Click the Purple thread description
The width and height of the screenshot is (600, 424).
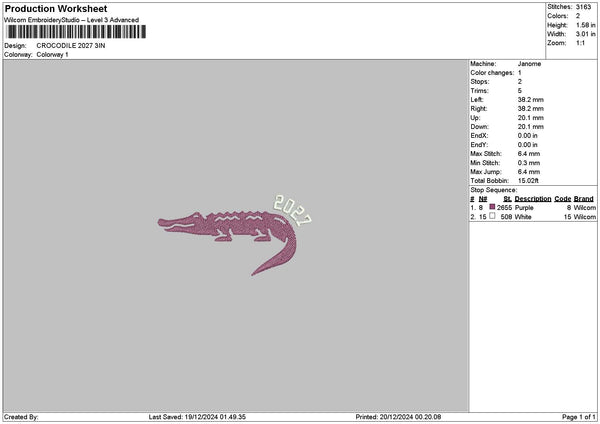coord(524,208)
